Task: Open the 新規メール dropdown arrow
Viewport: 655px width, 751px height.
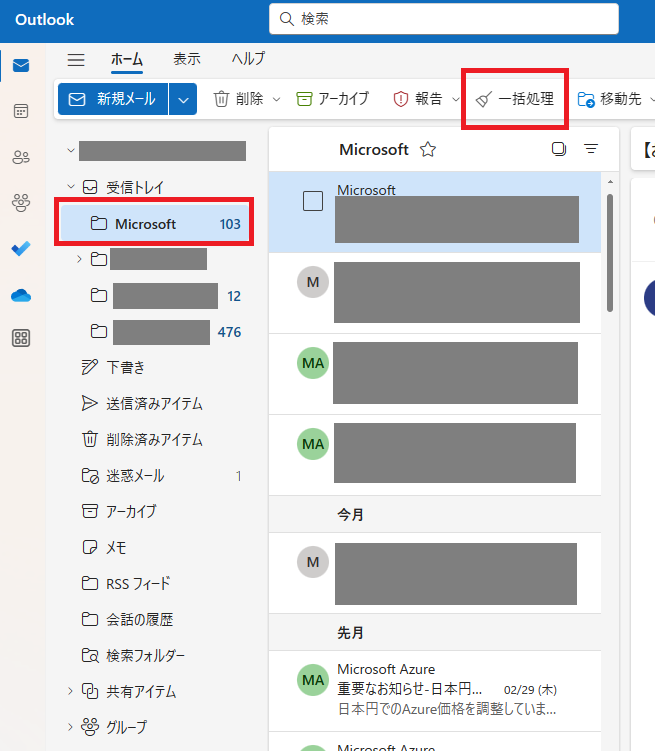Action: point(183,99)
